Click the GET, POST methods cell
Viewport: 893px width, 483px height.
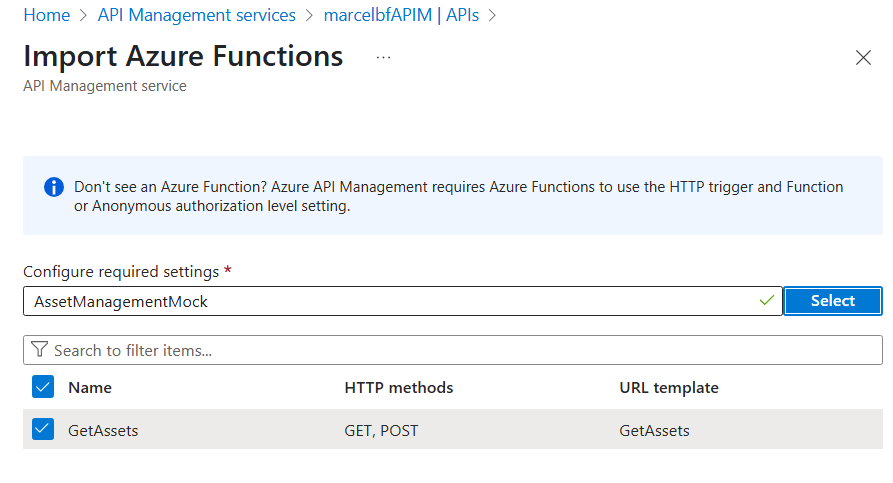pyautogui.click(x=381, y=431)
